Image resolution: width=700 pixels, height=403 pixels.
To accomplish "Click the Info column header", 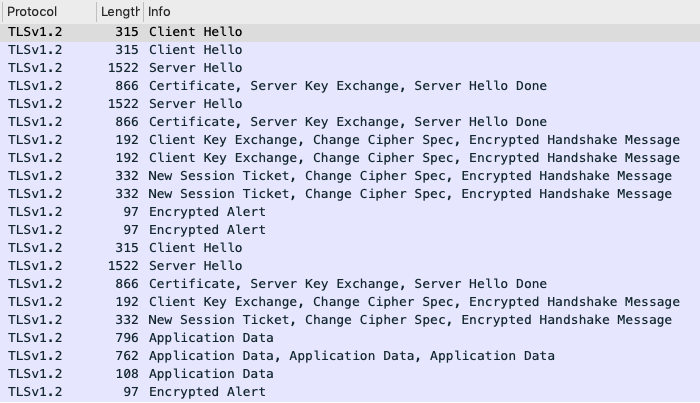I will click(421, 12).
